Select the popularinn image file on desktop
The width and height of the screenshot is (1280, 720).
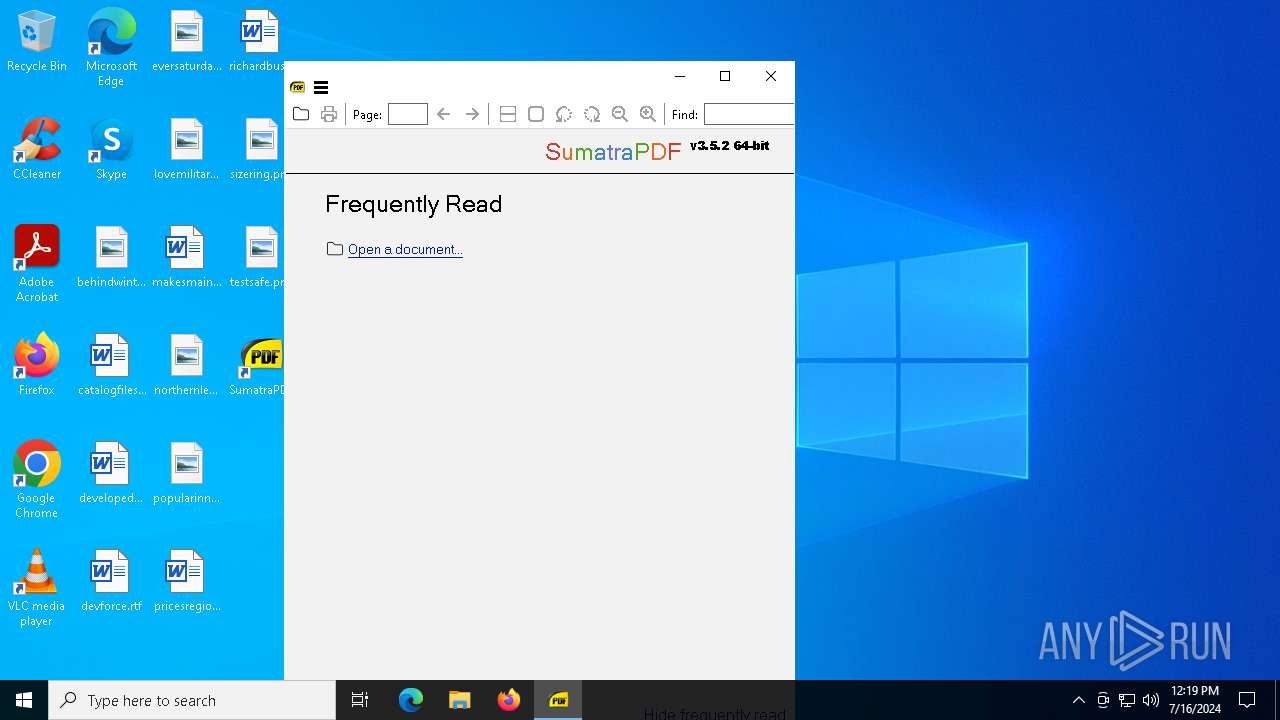[x=186, y=473]
